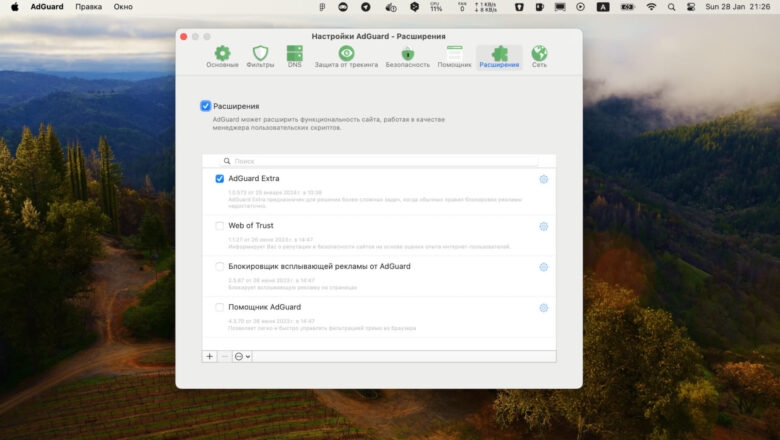Open Web of Trust gear settings
The image size is (780, 440).
point(544,226)
